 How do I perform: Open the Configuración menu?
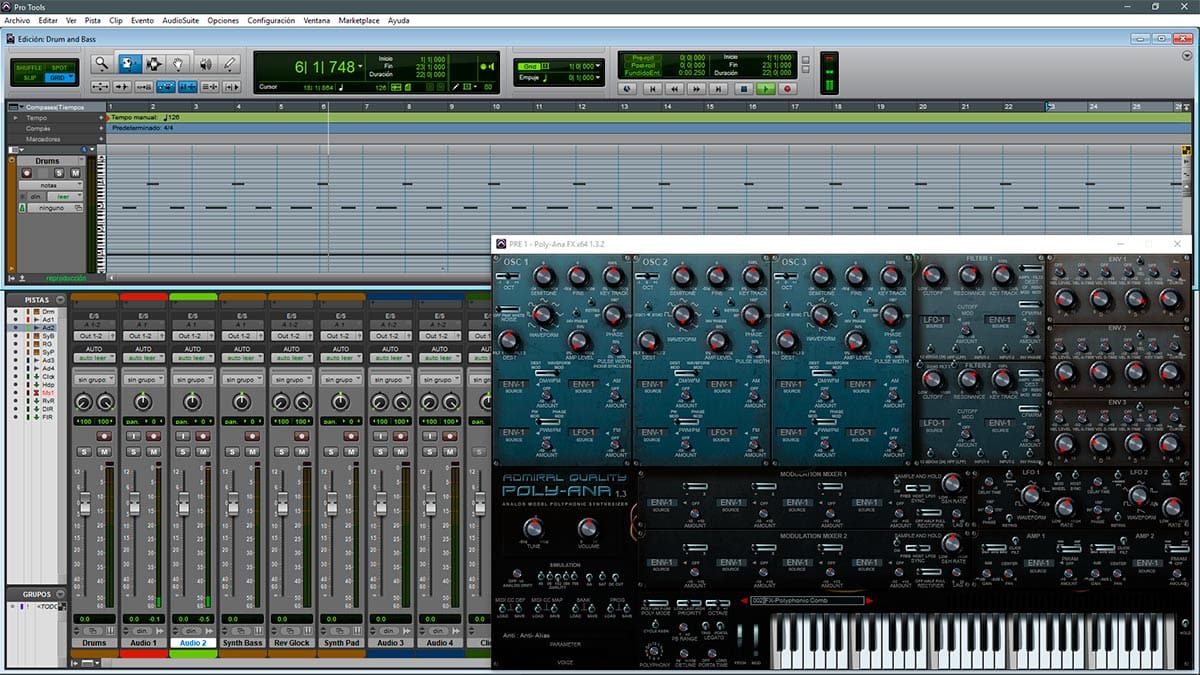pyautogui.click(x=271, y=20)
